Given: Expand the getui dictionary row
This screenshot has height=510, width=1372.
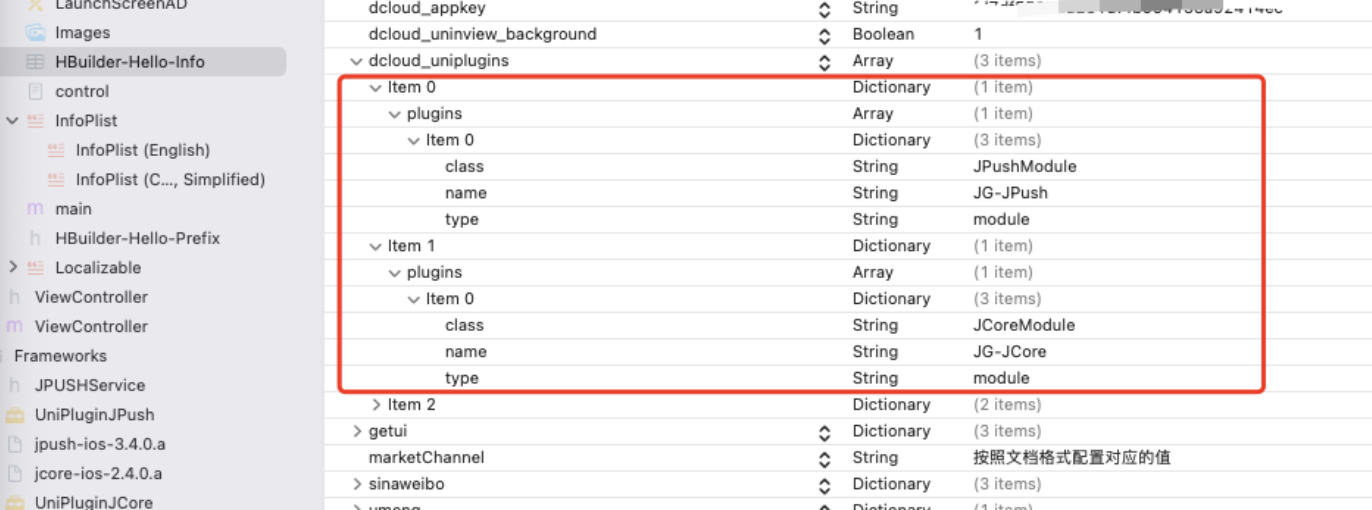Looking at the screenshot, I should [357, 431].
